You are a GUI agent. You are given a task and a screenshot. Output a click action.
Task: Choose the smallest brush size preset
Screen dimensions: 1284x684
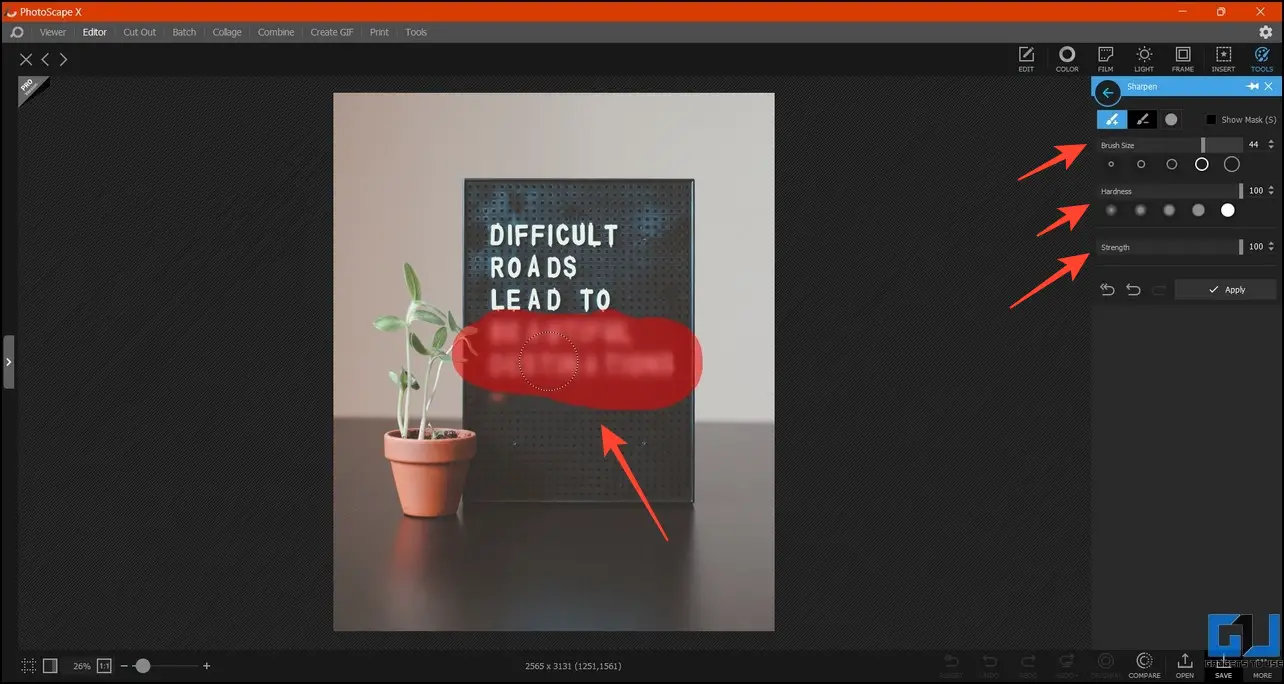[1111, 164]
